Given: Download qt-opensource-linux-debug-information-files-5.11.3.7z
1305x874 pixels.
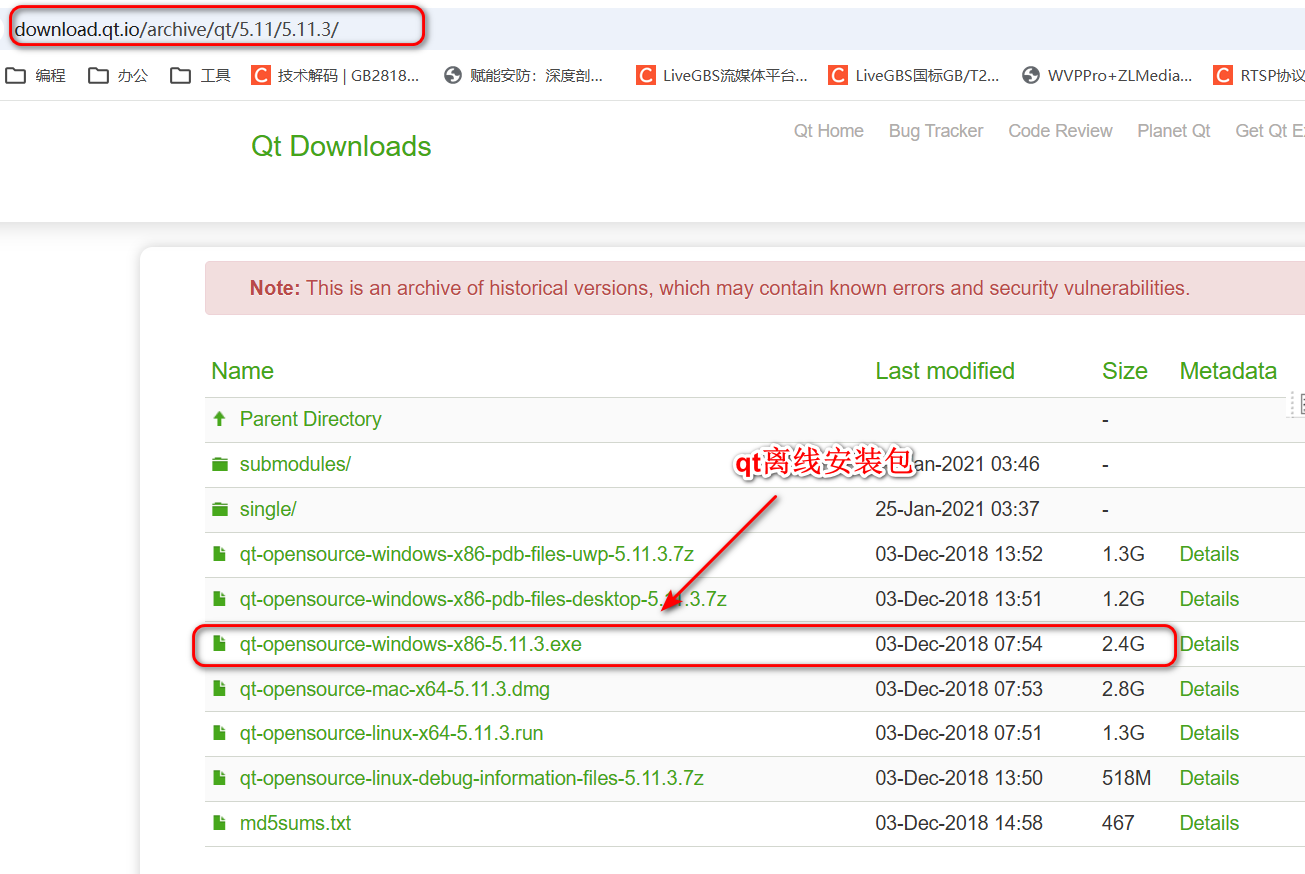Looking at the screenshot, I should click(x=472, y=778).
